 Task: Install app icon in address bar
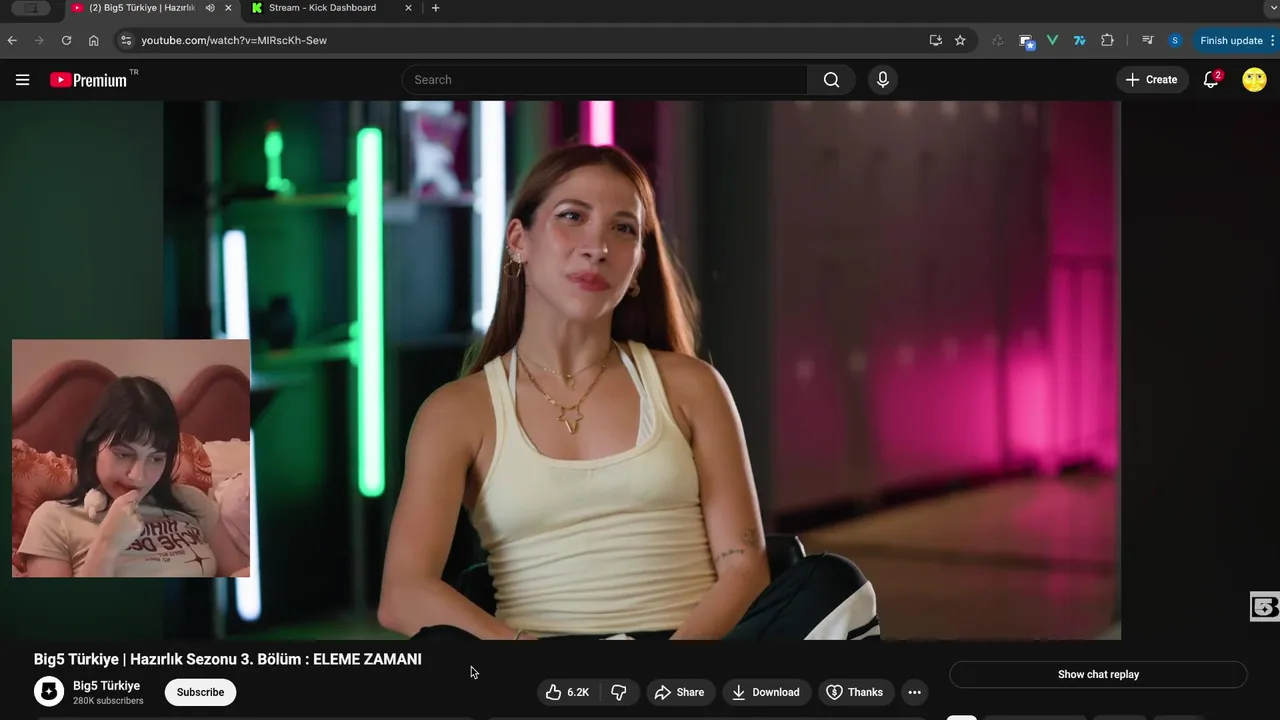click(x=935, y=40)
